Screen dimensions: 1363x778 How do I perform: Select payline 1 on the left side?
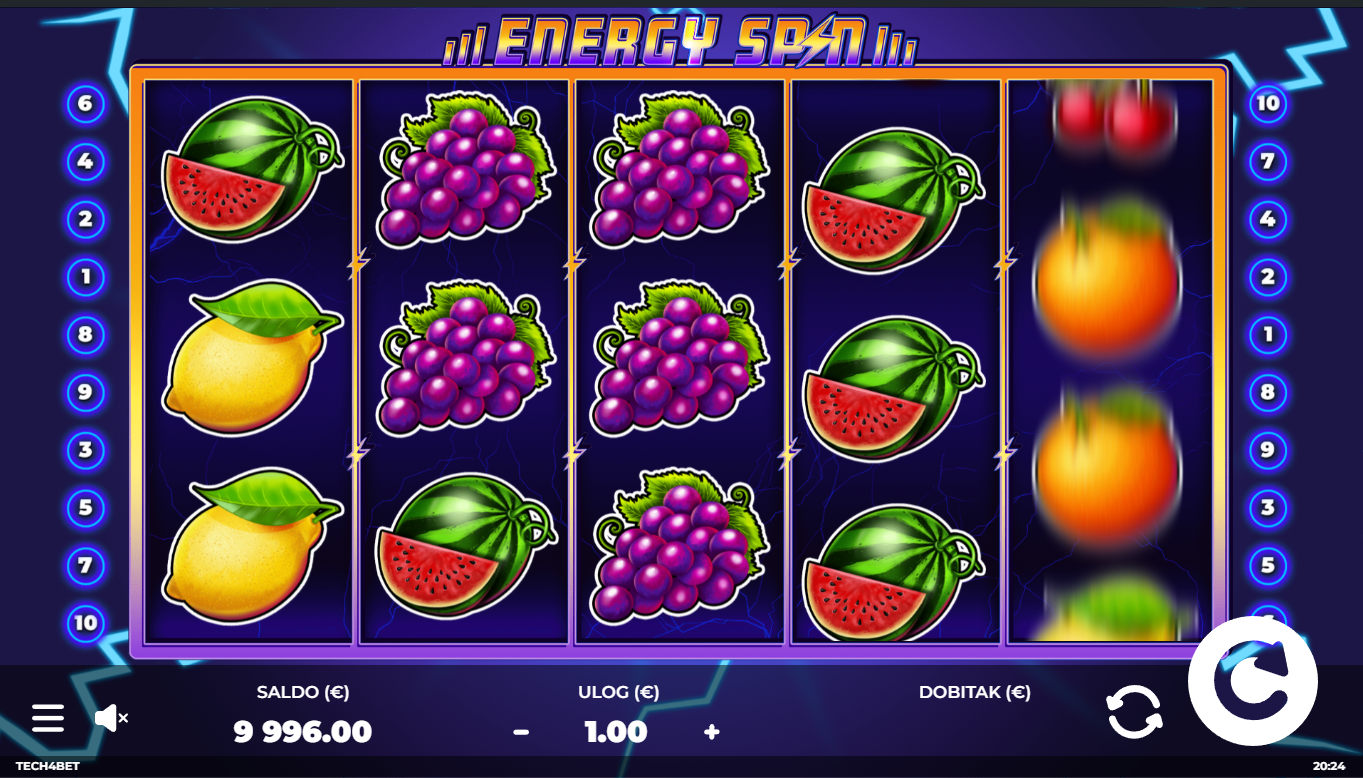pyautogui.click(x=85, y=276)
